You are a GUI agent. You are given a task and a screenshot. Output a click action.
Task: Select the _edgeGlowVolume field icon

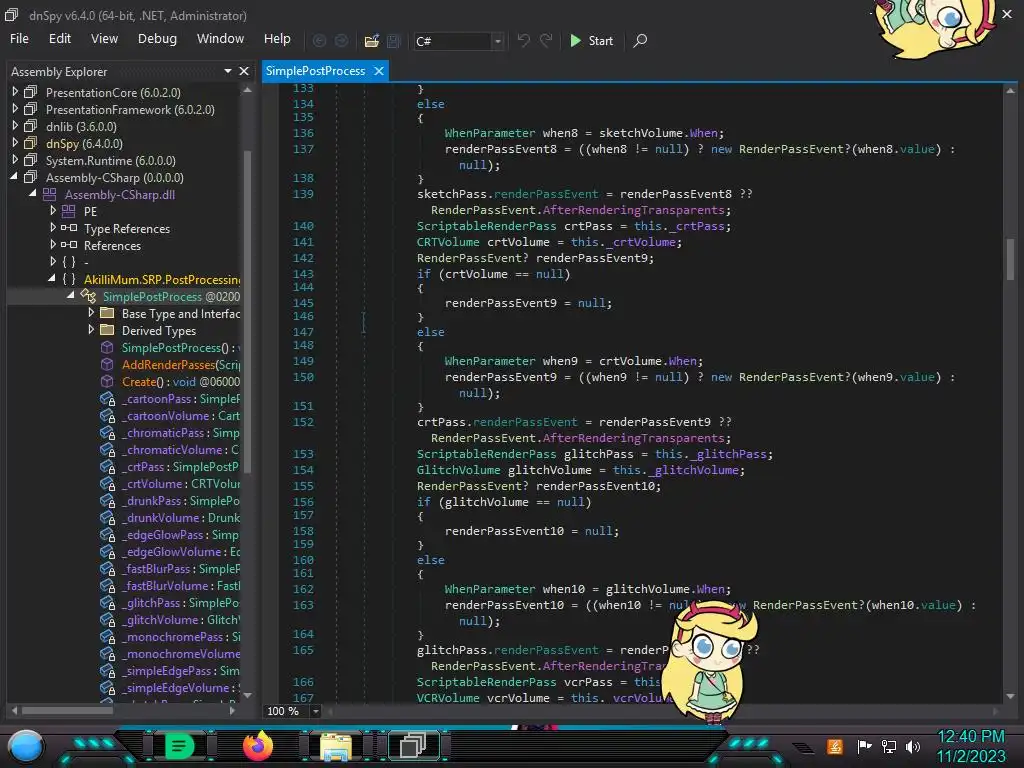107,552
